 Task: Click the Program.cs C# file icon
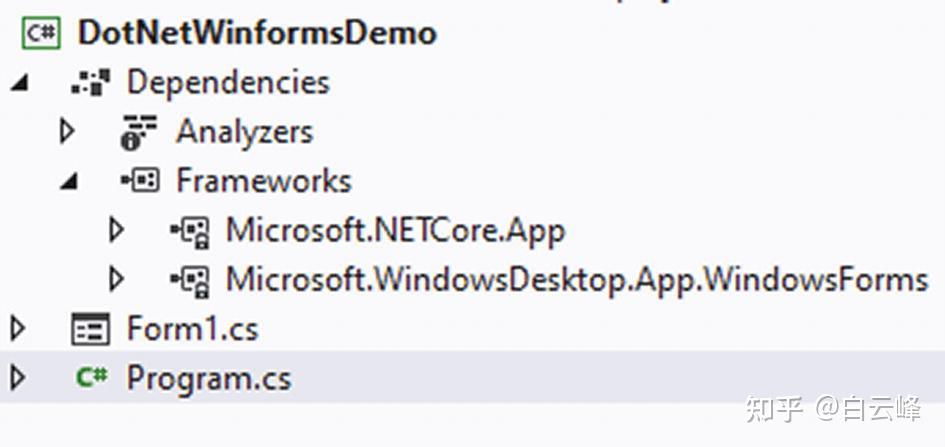click(91, 378)
